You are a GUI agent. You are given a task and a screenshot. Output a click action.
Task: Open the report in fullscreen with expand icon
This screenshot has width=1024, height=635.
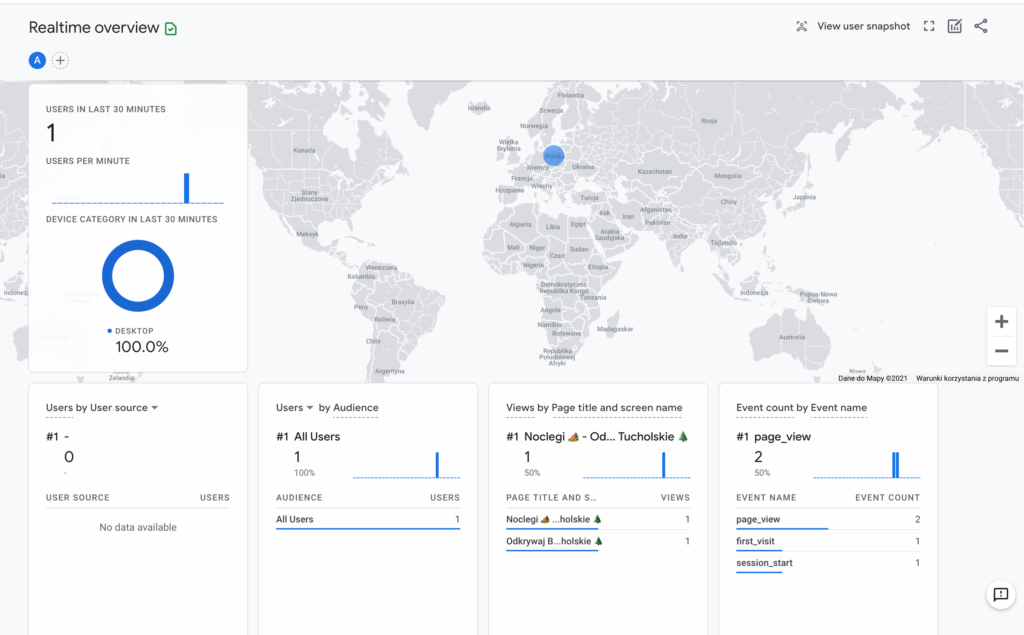click(929, 26)
